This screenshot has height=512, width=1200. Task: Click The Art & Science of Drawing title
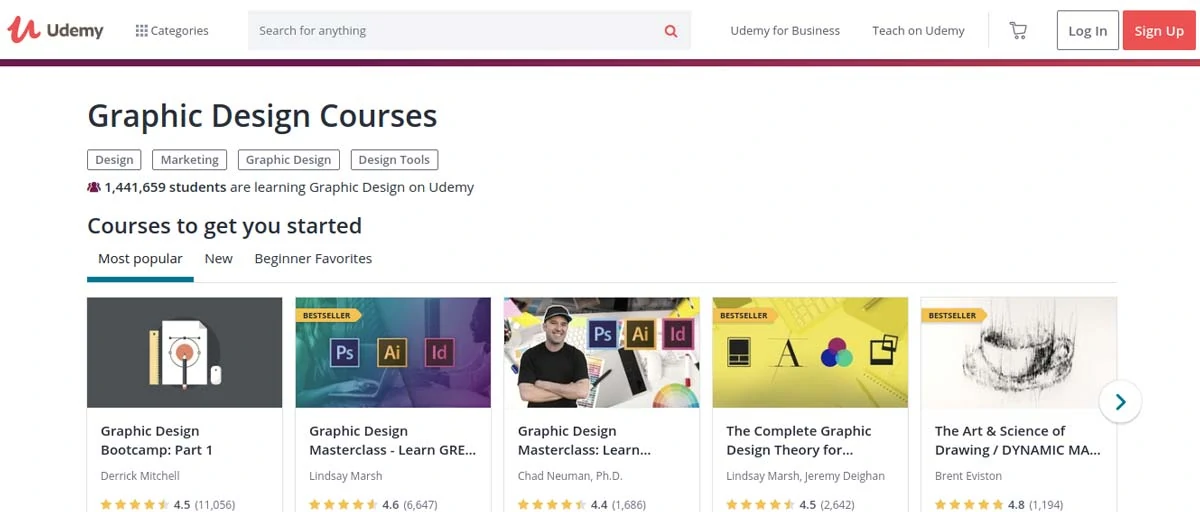[x=1018, y=441]
